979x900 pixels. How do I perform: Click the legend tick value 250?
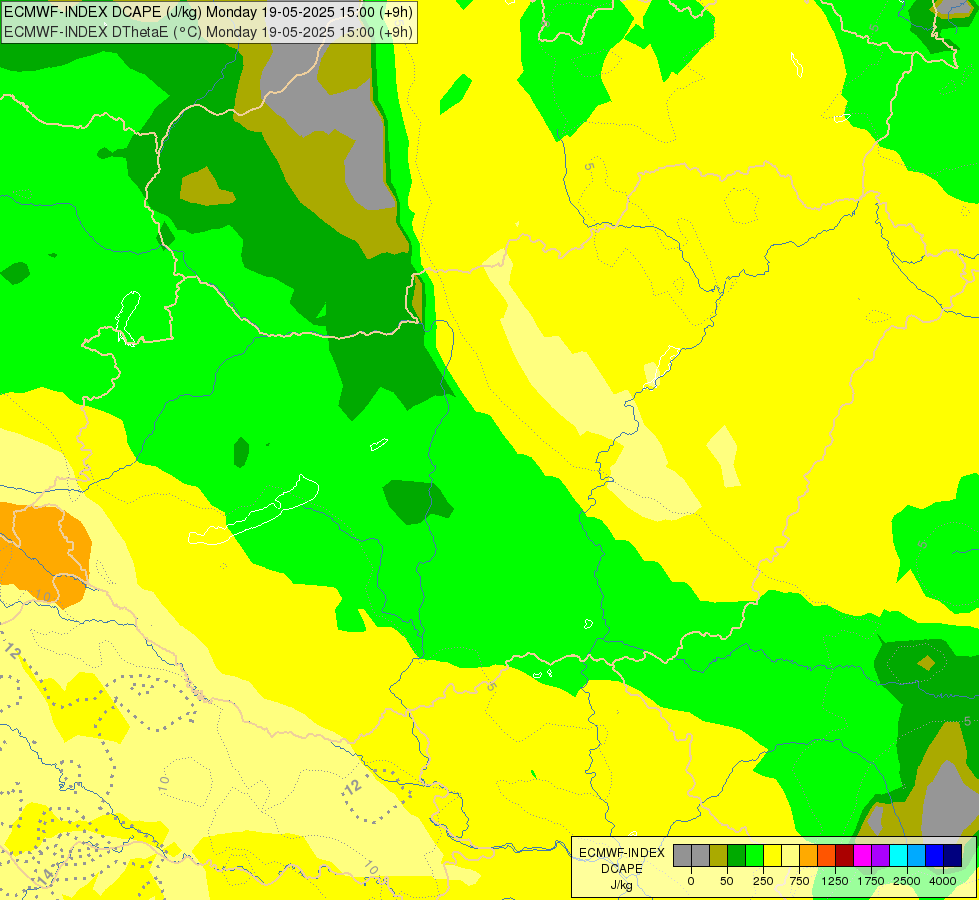763,881
